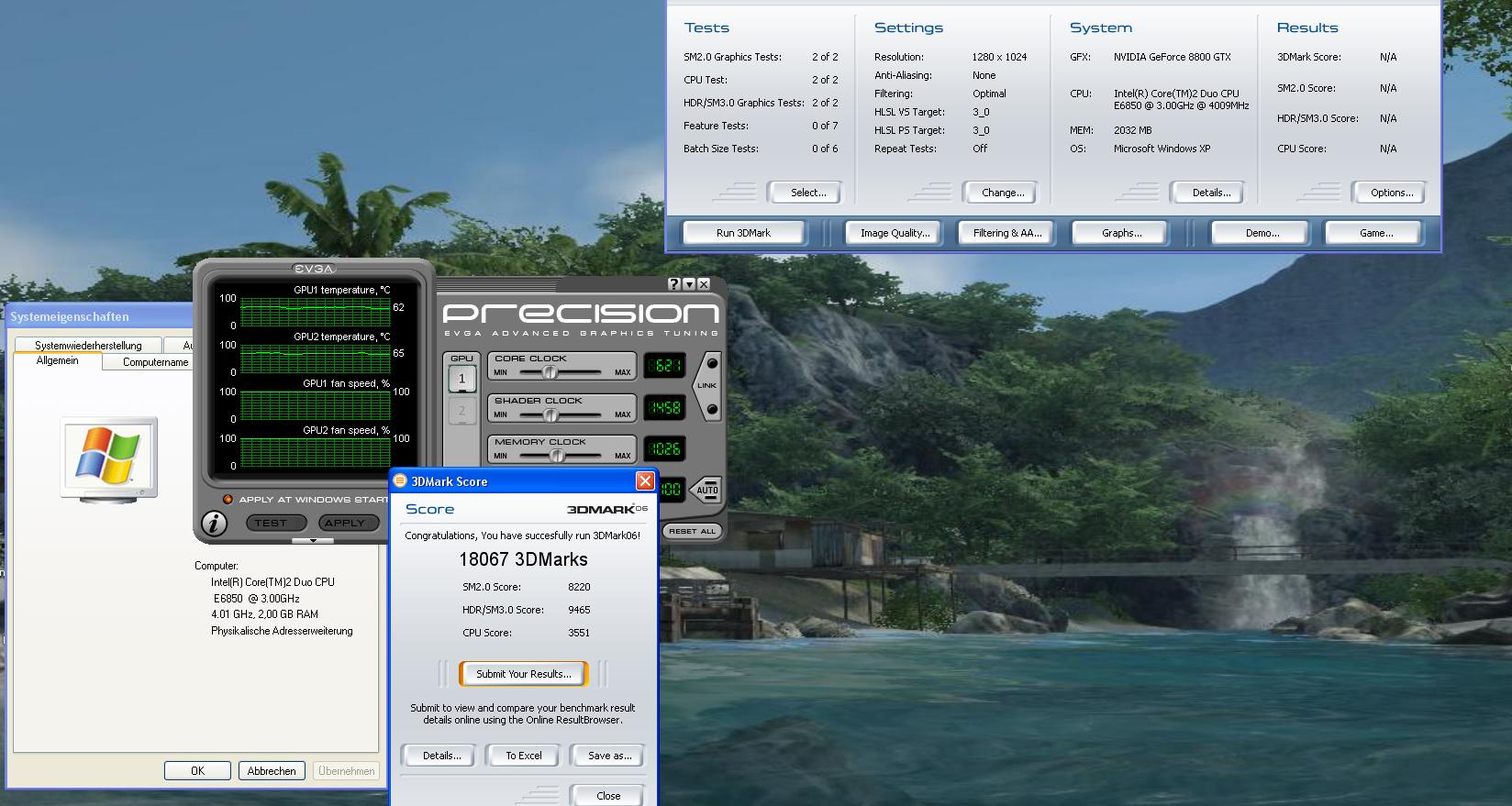Click the NVIDIA GeForce 8800 GTX text
The width and height of the screenshot is (1512, 806).
click(x=1173, y=57)
